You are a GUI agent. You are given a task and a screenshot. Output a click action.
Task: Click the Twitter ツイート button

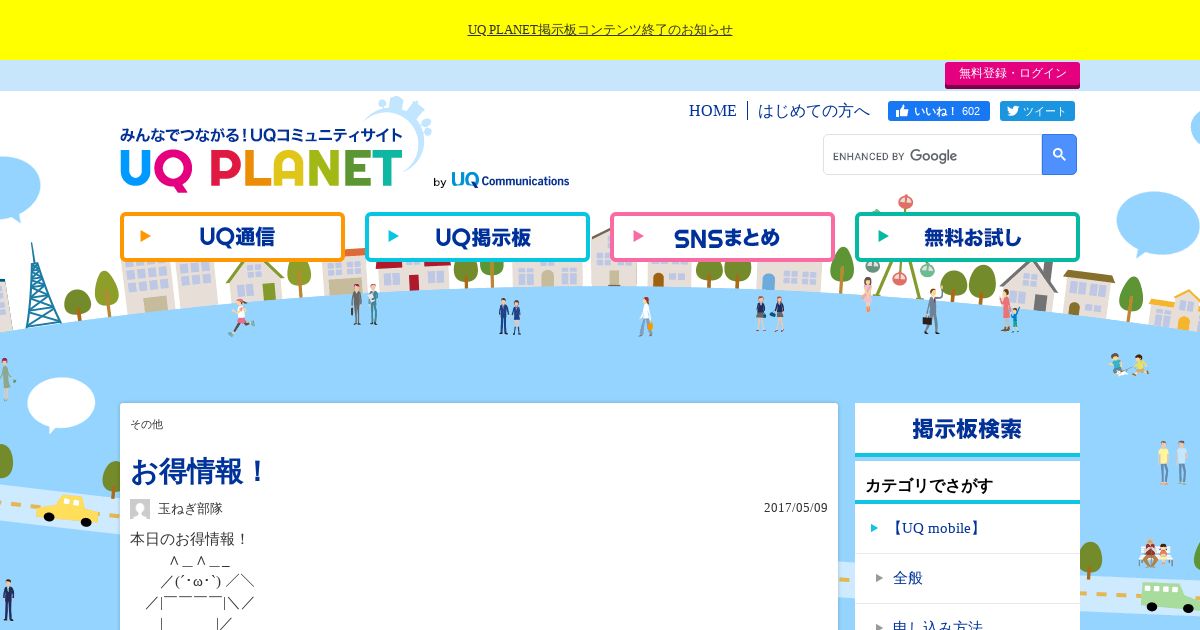(x=1037, y=111)
